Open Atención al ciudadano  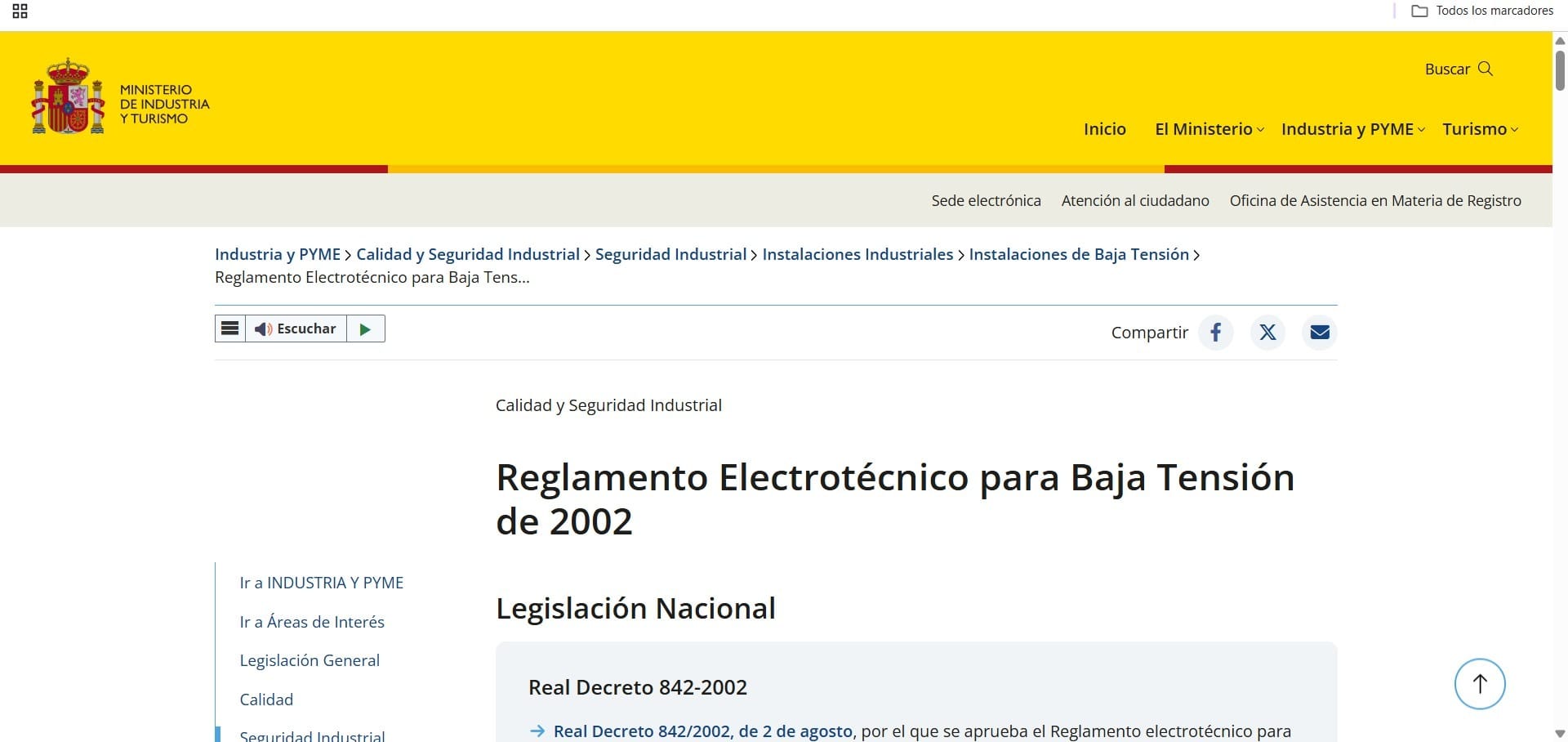[x=1134, y=200]
